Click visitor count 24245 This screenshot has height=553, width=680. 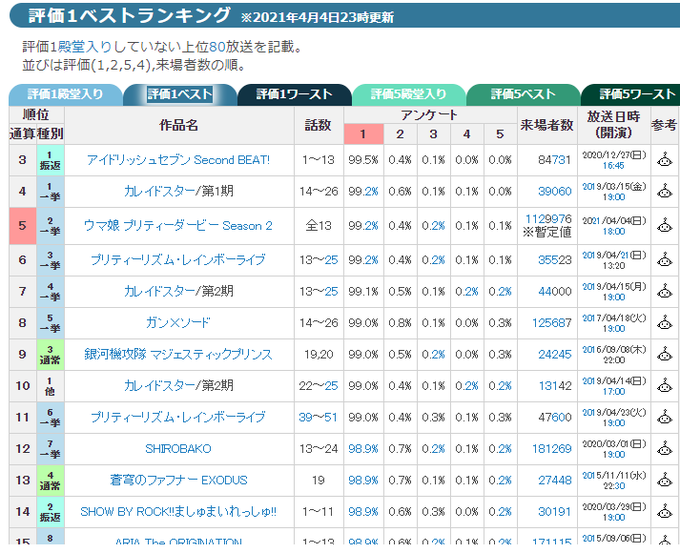click(x=555, y=354)
